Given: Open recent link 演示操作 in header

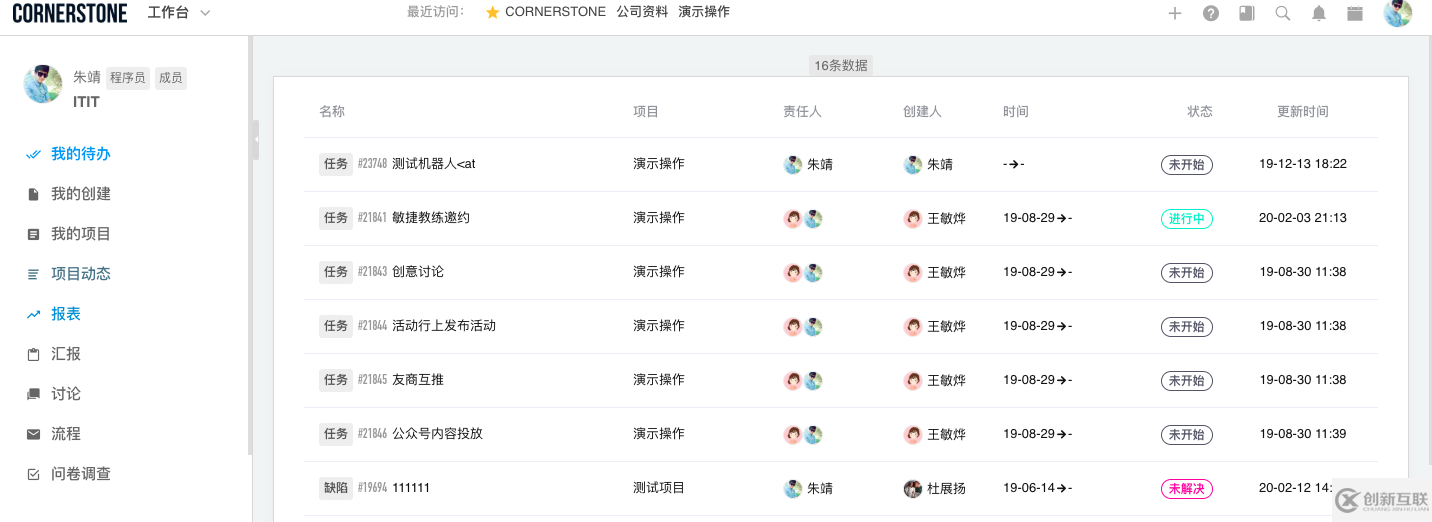Looking at the screenshot, I should [x=704, y=12].
